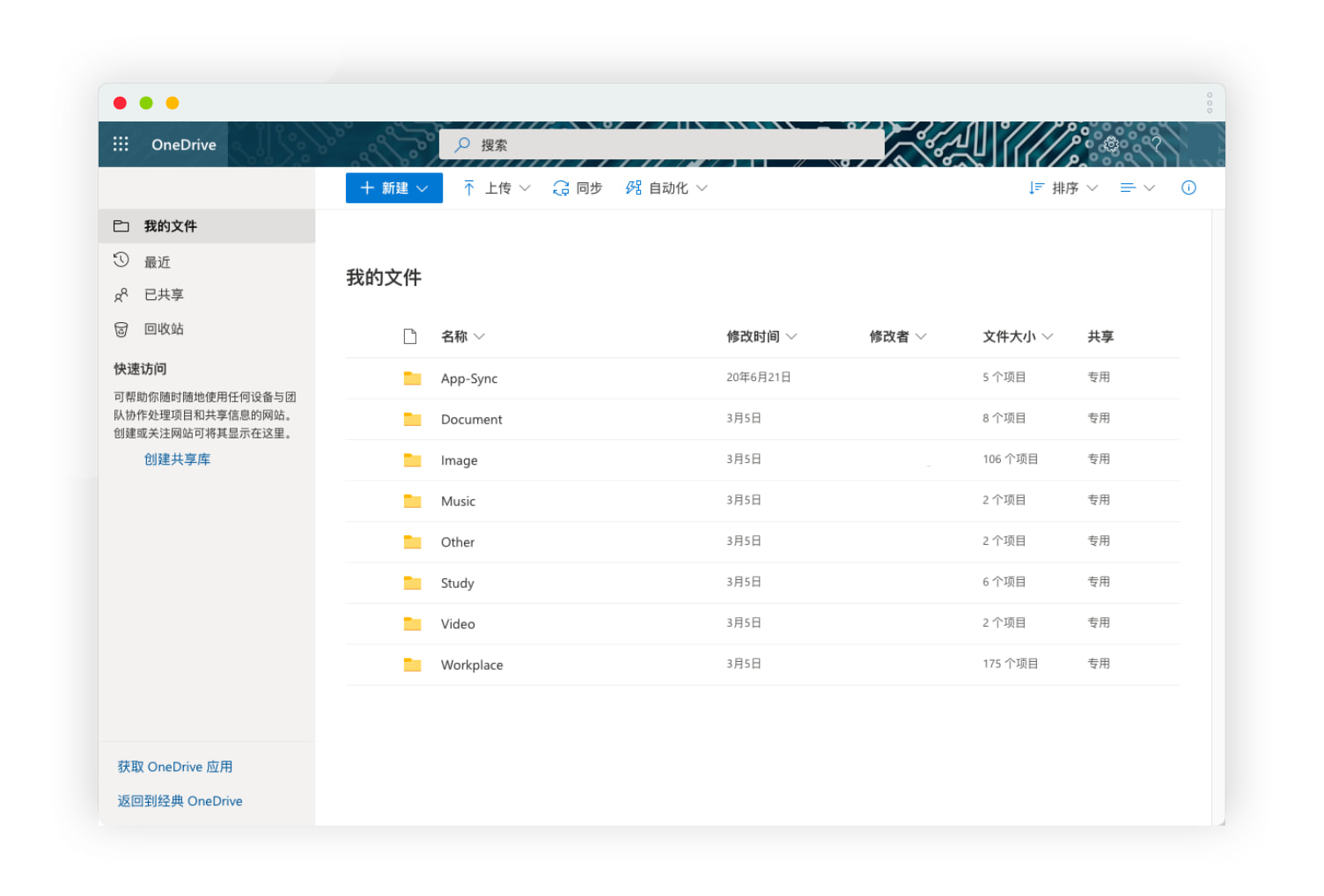Open the app launcher waffle icon

pos(121,143)
